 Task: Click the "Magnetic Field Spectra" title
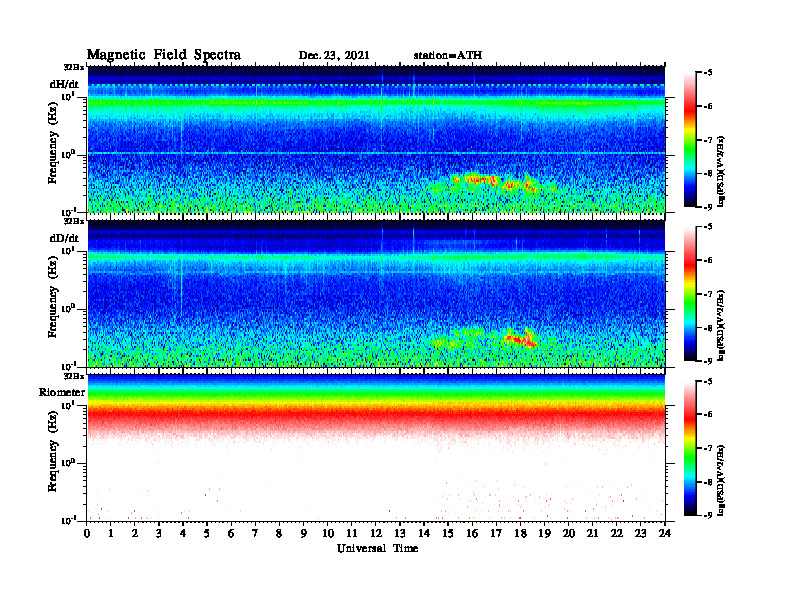point(164,55)
